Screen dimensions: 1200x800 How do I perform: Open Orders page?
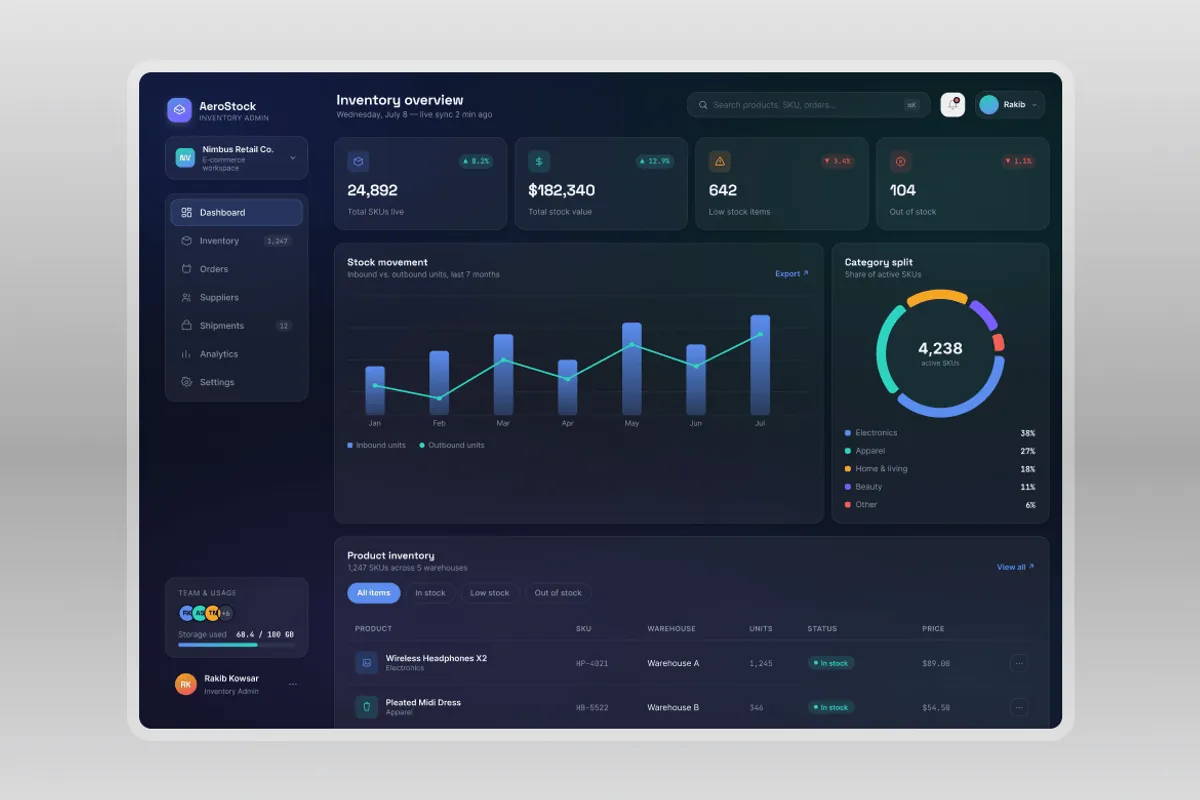236,269
